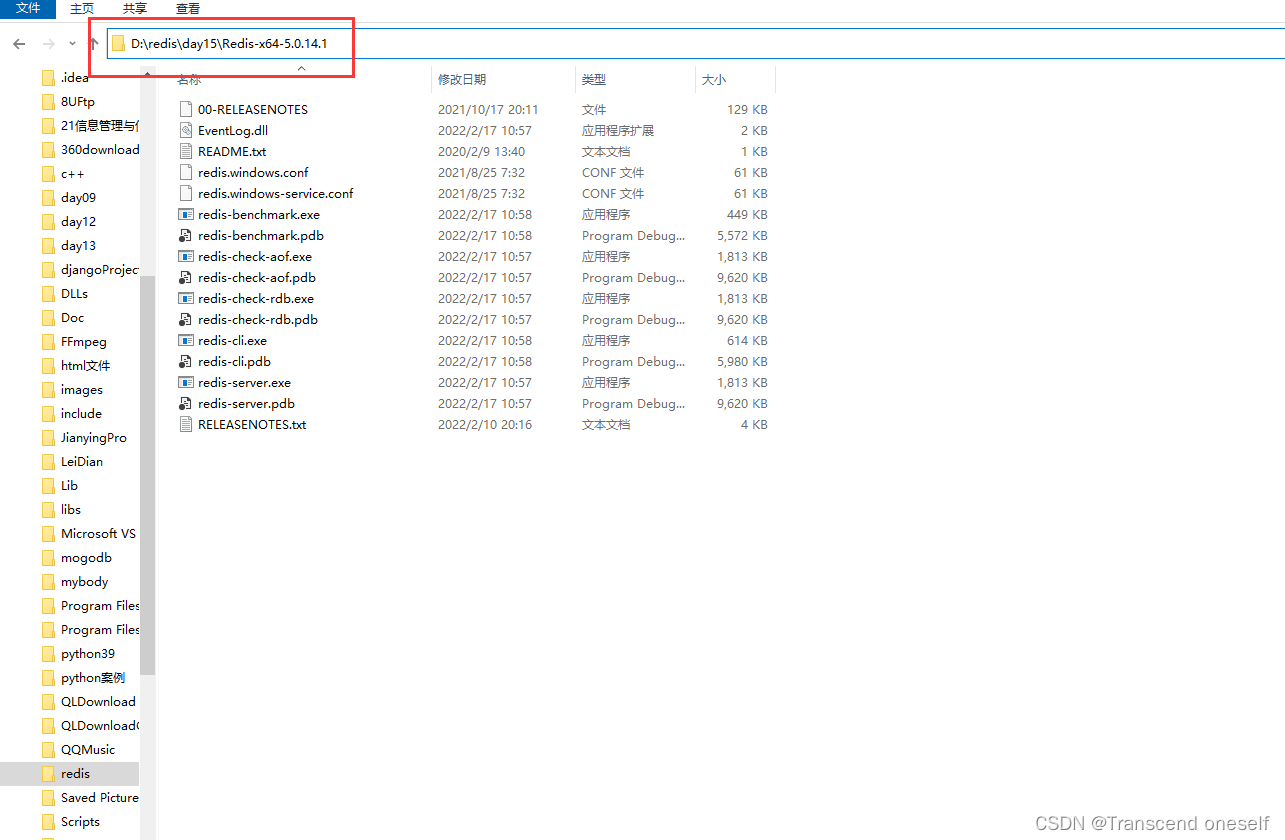1285x840 pixels.
Task: Click the 614 KB size cell
Action: pyautogui.click(x=747, y=340)
